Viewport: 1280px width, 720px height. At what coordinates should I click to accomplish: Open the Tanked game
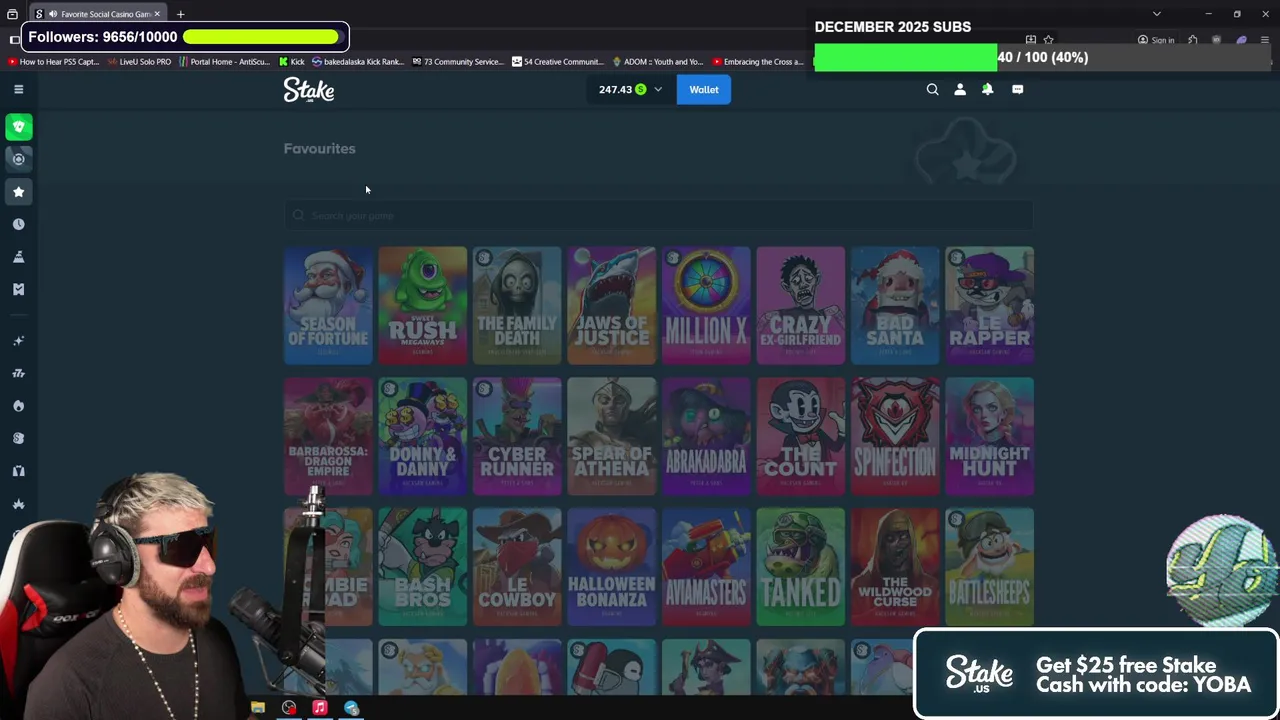click(800, 567)
